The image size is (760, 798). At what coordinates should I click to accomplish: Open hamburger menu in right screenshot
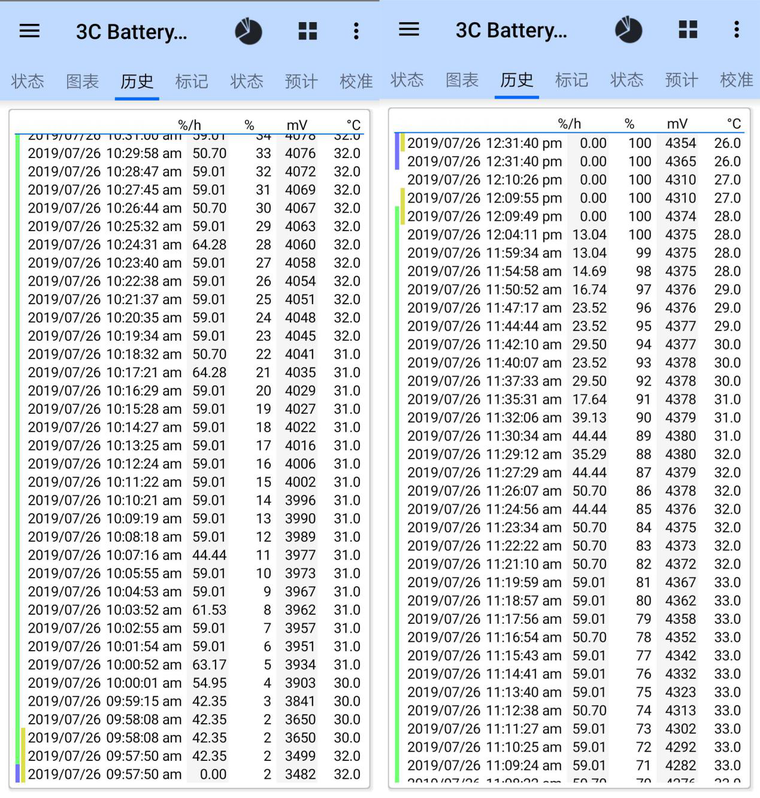pyautogui.click(x=409, y=30)
